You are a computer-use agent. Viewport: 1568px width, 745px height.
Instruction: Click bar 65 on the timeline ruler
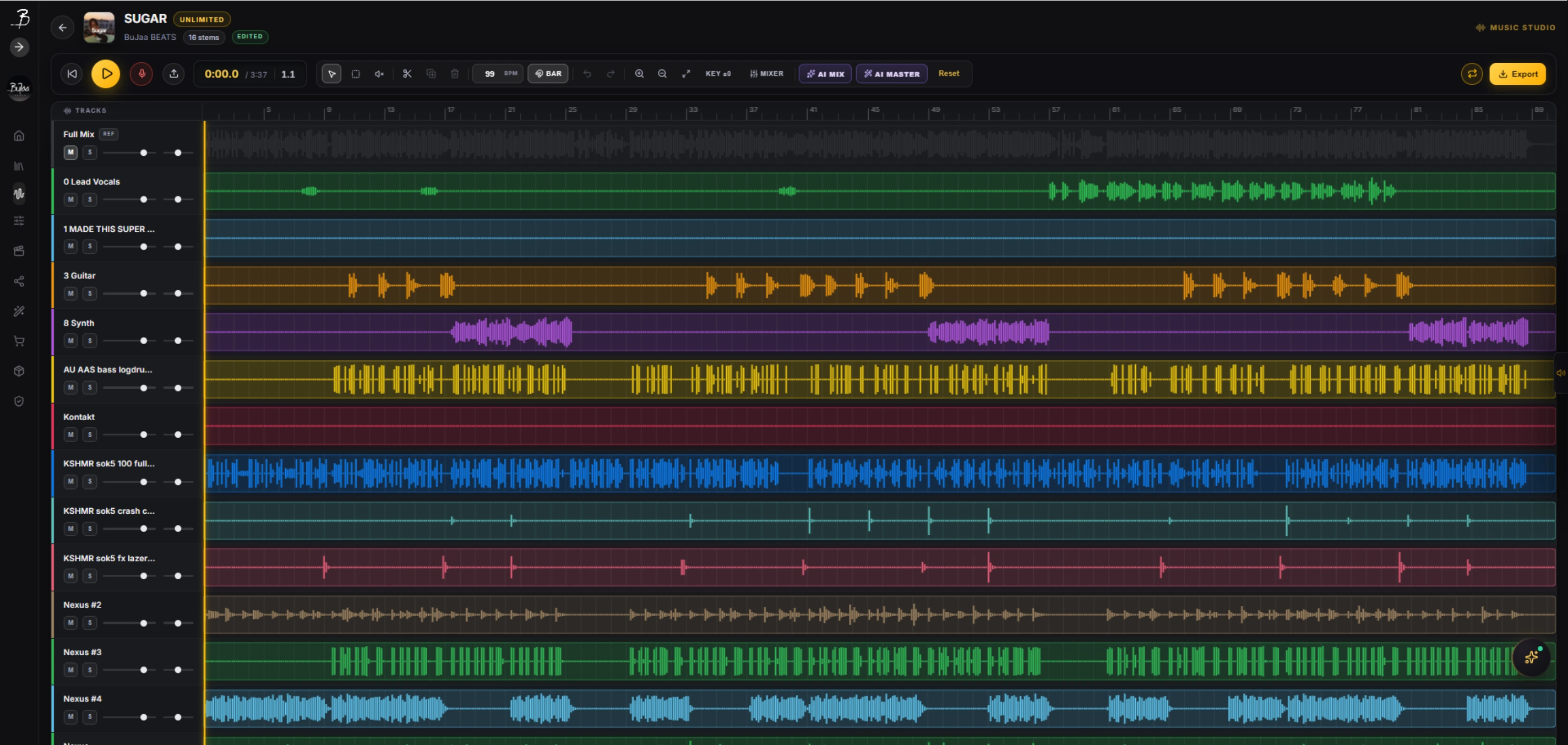tap(1176, 110)
